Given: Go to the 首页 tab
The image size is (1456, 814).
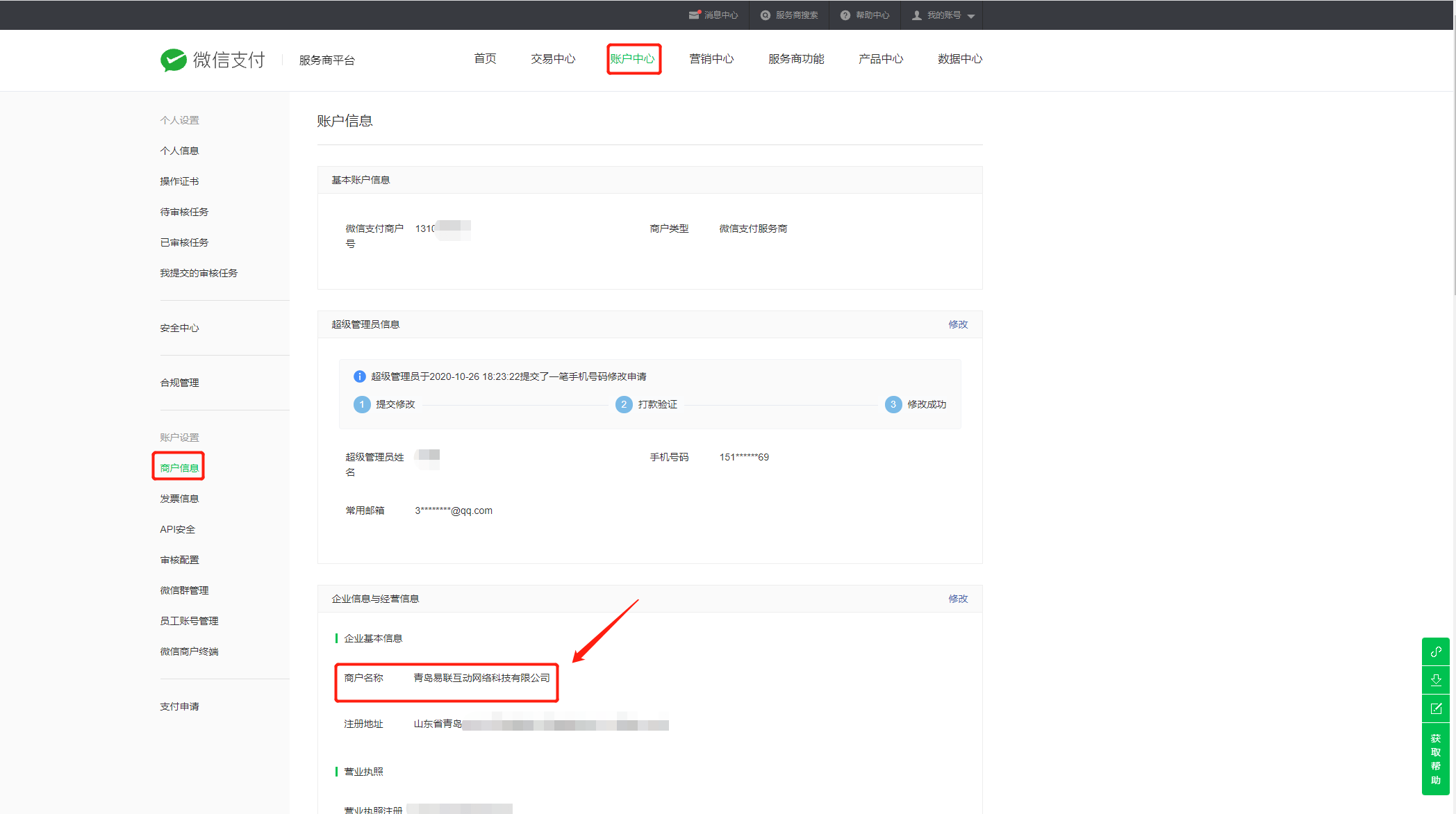Looking at the screenshot, I should [x=485, y=59].
